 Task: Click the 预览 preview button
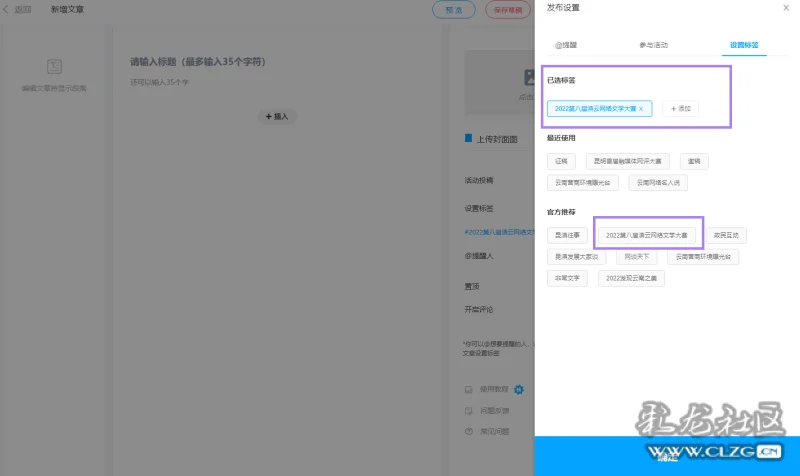[454, 10]
